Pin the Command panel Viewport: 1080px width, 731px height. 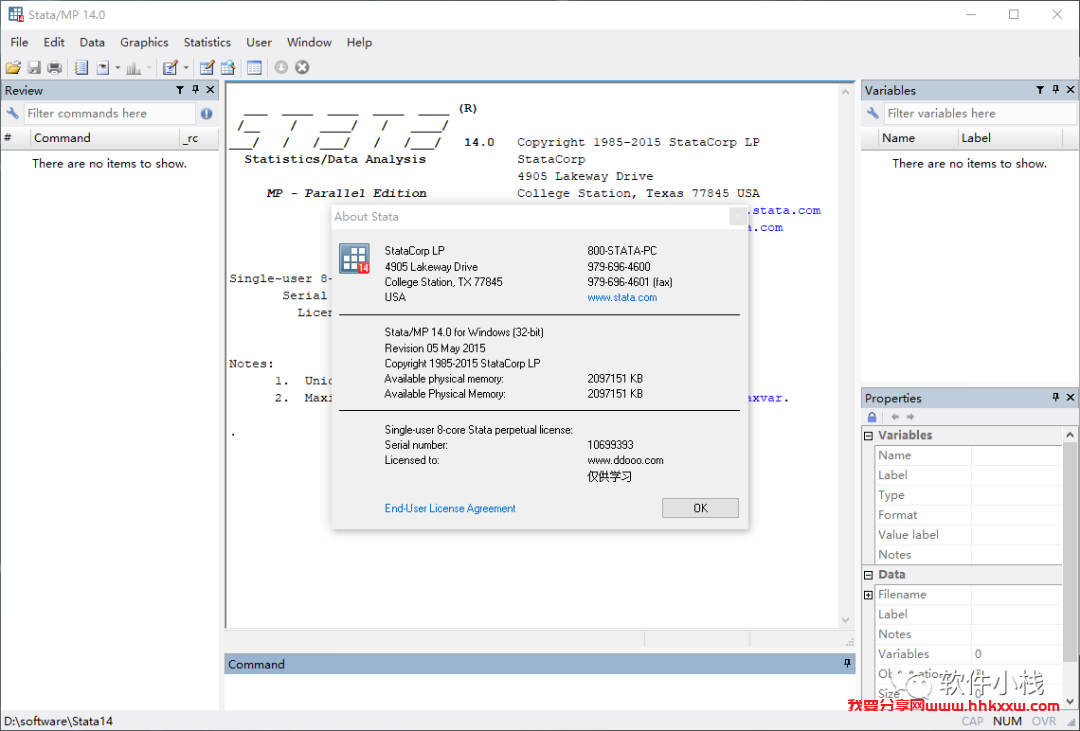(847, 663)
